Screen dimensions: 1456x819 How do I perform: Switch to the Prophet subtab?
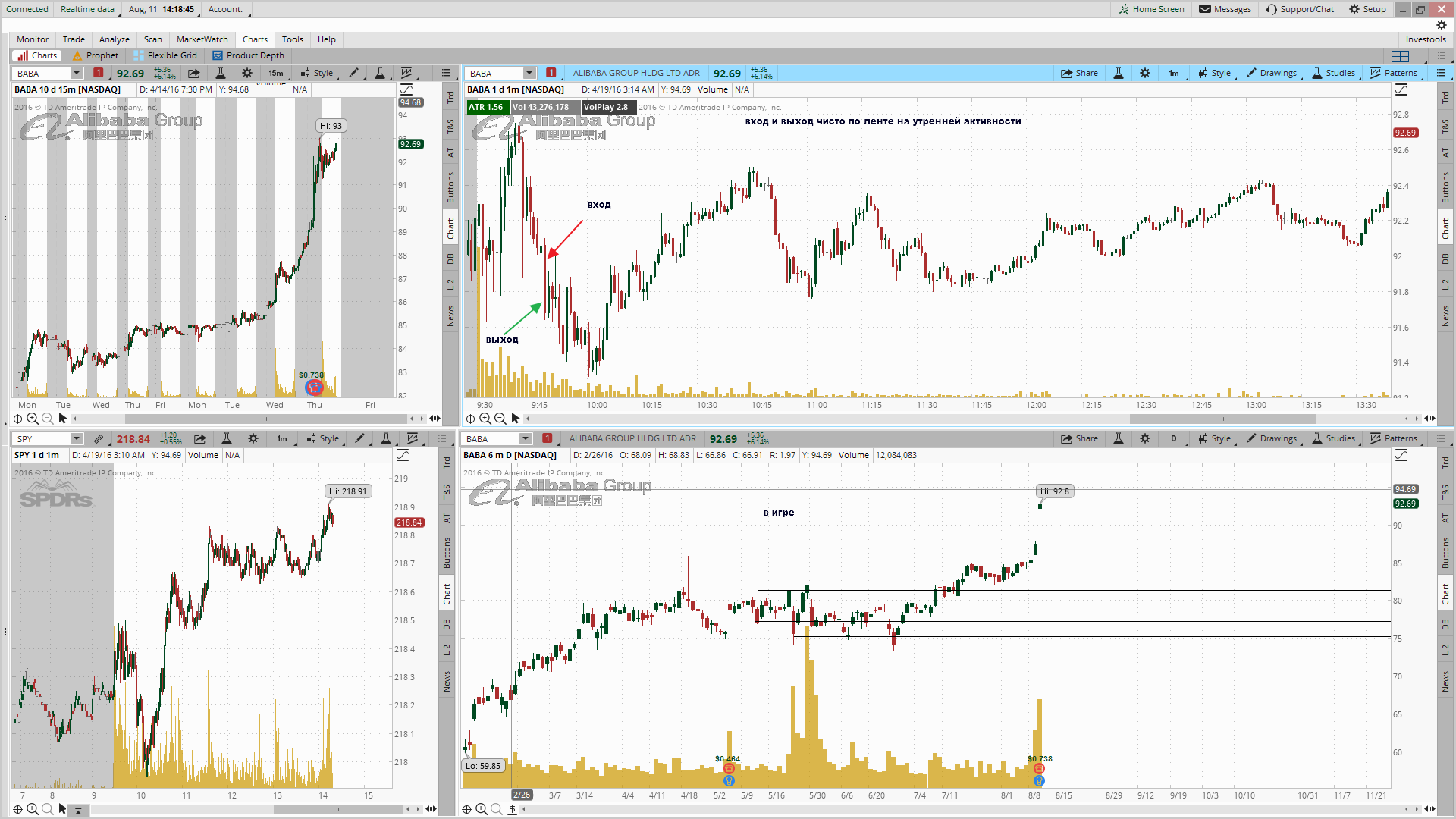tap(96, 55)
